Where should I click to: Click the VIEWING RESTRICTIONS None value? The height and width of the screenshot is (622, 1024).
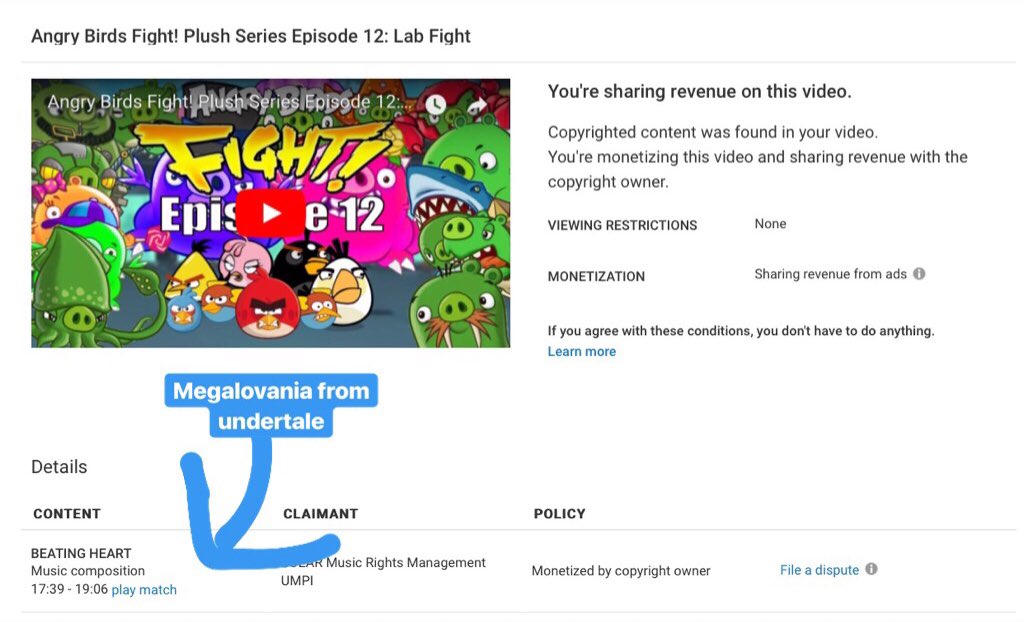coord(770,224)
